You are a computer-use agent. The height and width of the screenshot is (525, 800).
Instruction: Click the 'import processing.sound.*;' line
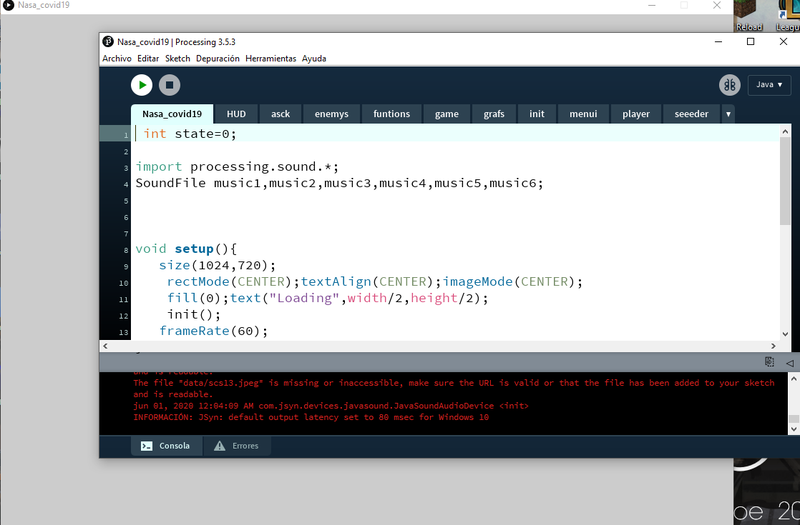[237, 167]
